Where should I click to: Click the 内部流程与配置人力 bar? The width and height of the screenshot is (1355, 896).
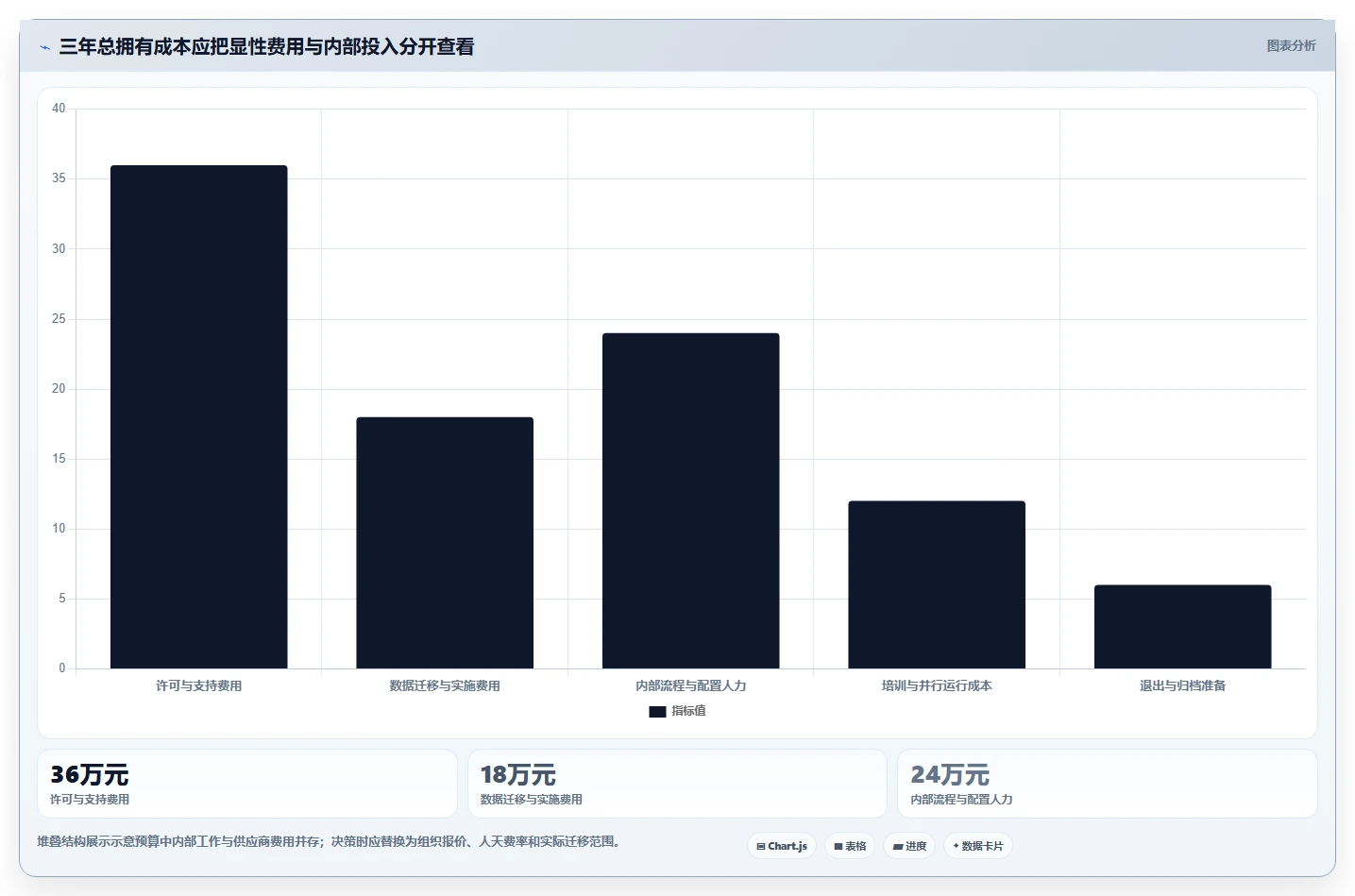point(691,500)
